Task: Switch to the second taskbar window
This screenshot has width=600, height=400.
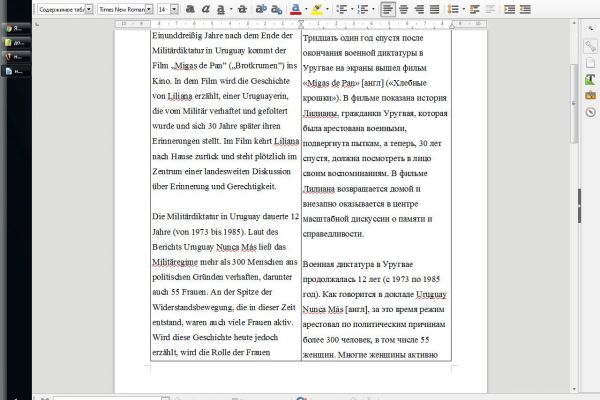Action: (15, 42)
